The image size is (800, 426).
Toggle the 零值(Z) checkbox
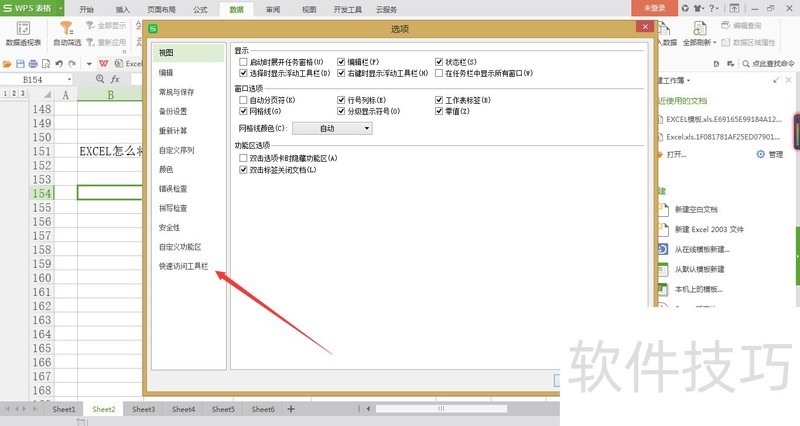click(439, 111)
